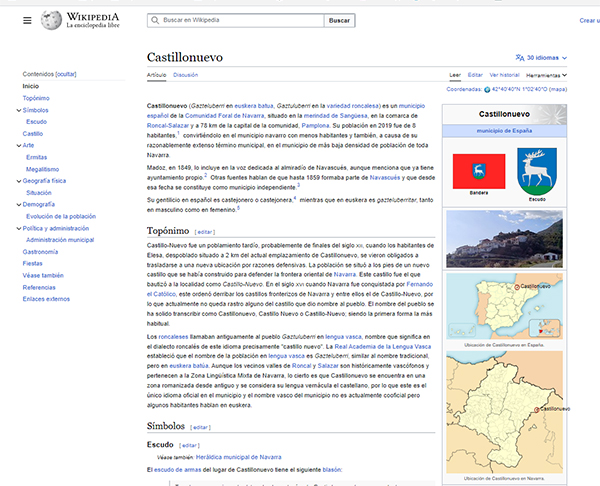Image resolution: width=600 pixels, height=486 pixels.
Task: Collapse the Geografía física sidebar section
Action: click(18, 180)
